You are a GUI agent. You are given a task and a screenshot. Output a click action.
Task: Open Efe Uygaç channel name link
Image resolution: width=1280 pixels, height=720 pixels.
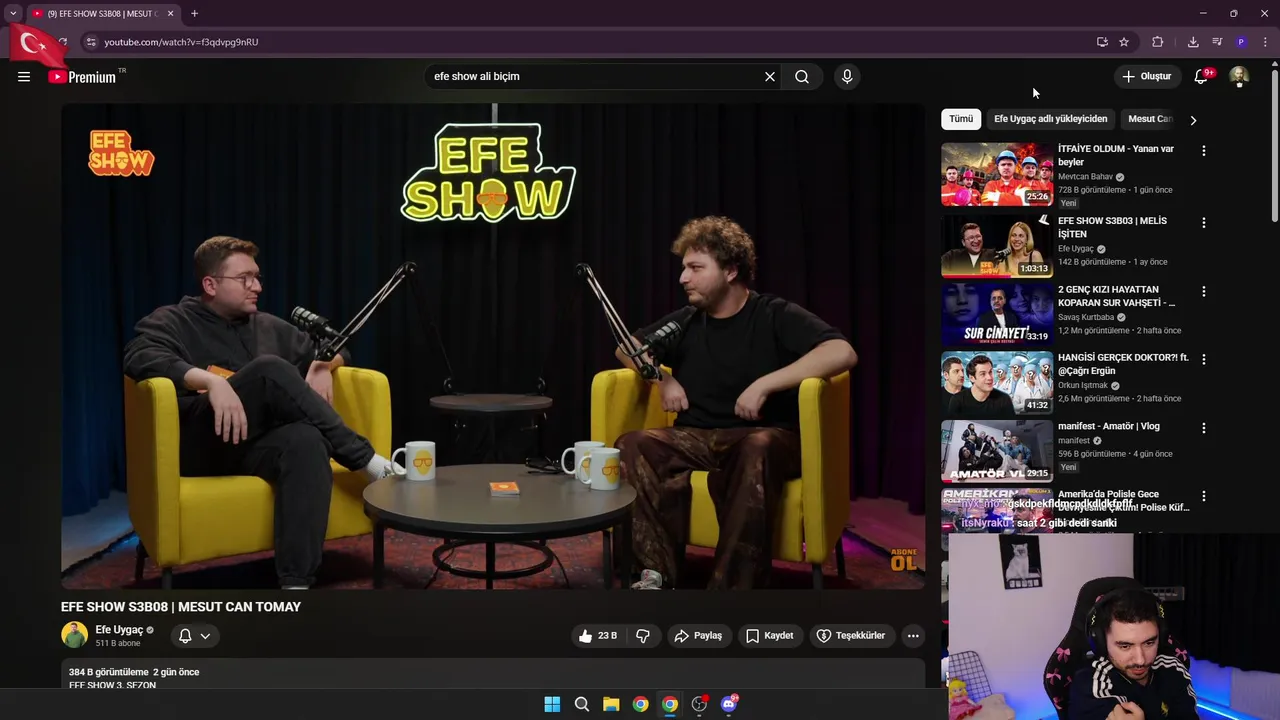pyautogui.click(x=119, y=630)
